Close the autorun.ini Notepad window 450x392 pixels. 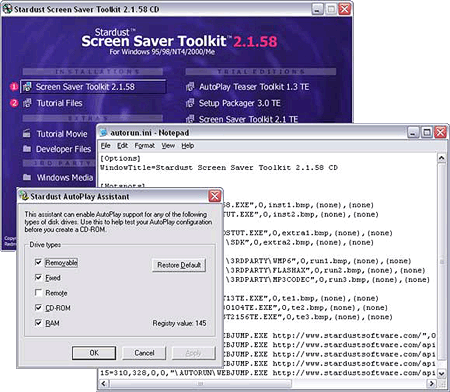440,132
